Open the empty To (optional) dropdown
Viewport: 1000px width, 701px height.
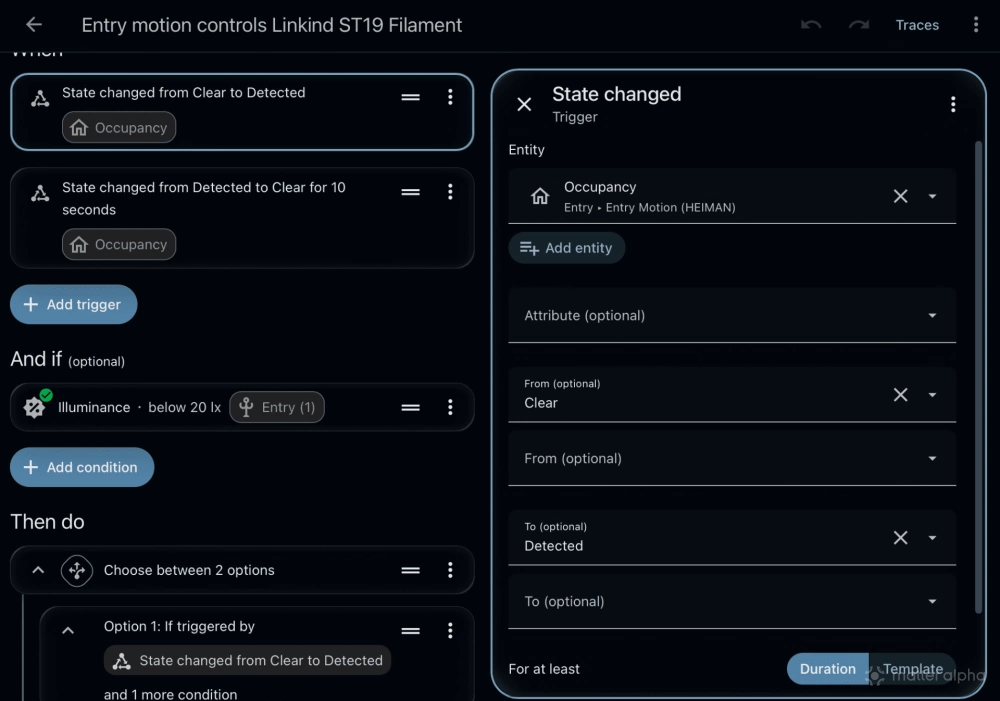pyautogui.click(x=732, y=601)
